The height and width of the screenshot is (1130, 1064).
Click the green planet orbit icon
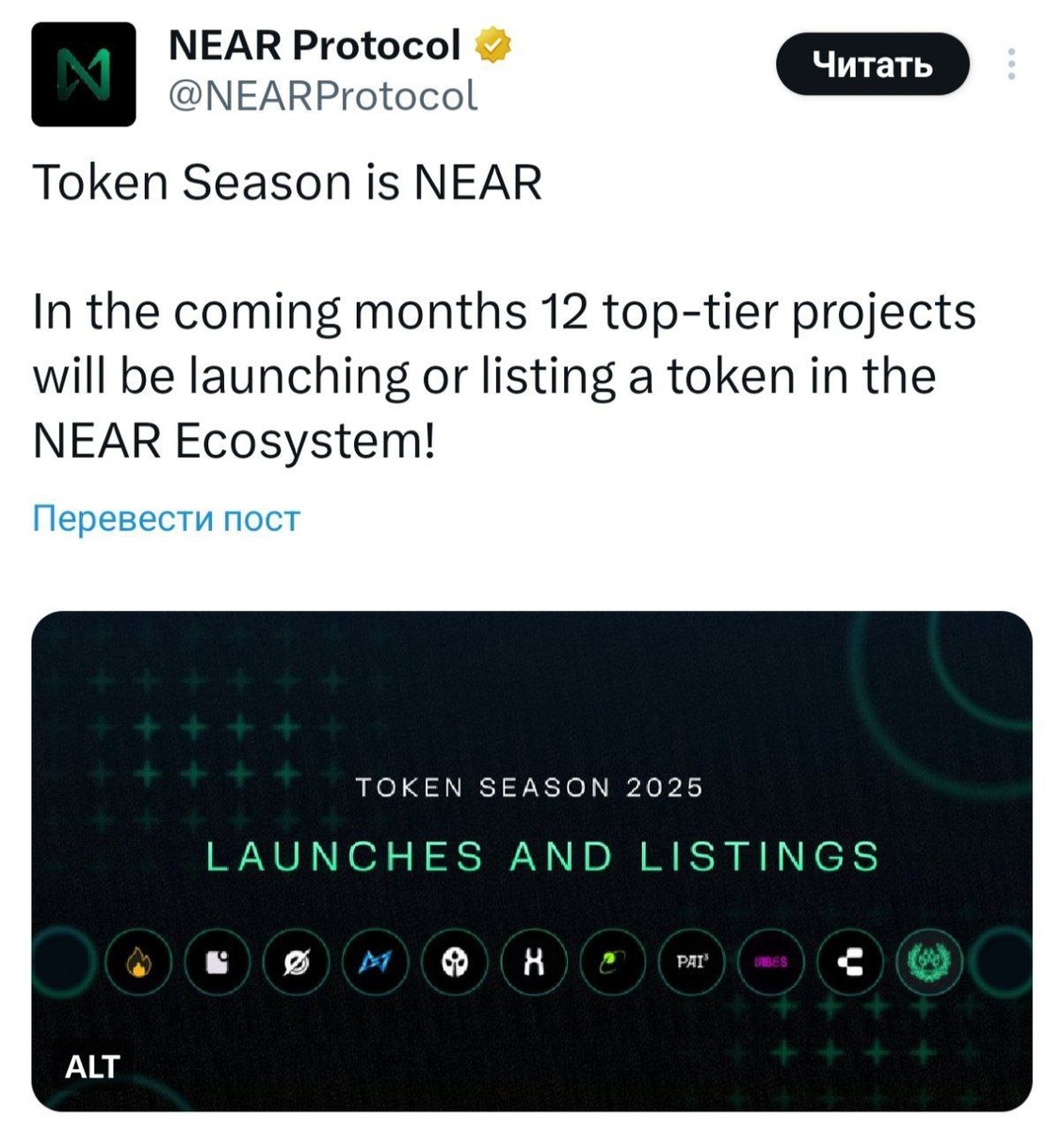tap(613, 962)
